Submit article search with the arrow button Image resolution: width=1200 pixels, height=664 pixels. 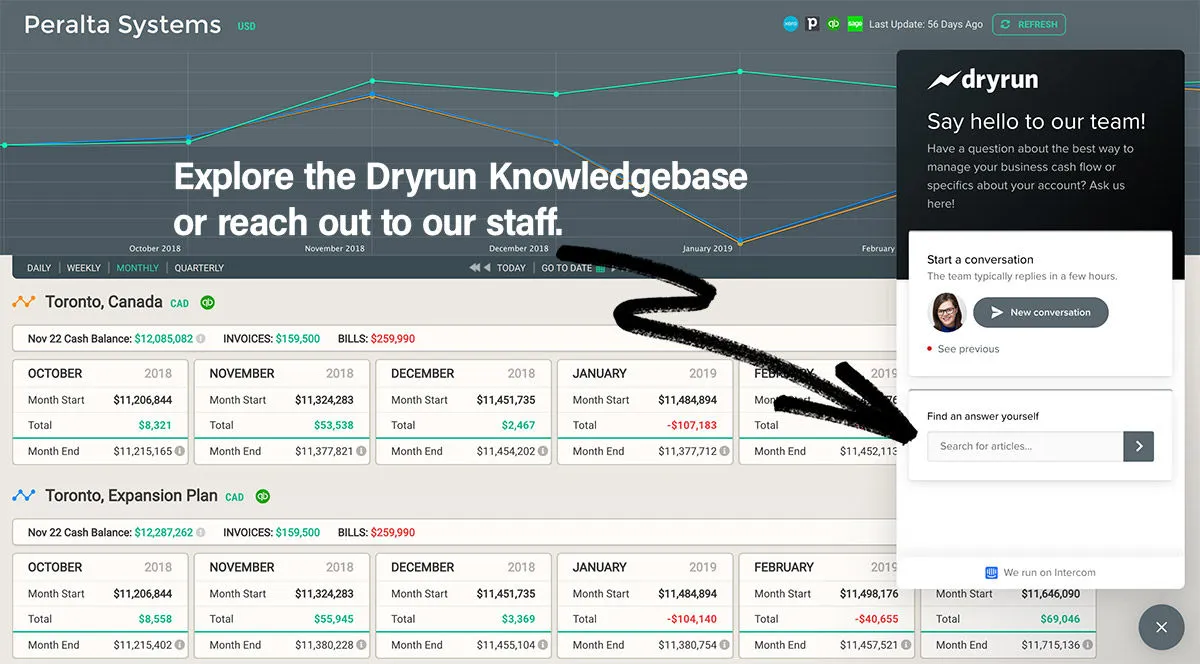pyautogui.click(x=1139, y=446)
